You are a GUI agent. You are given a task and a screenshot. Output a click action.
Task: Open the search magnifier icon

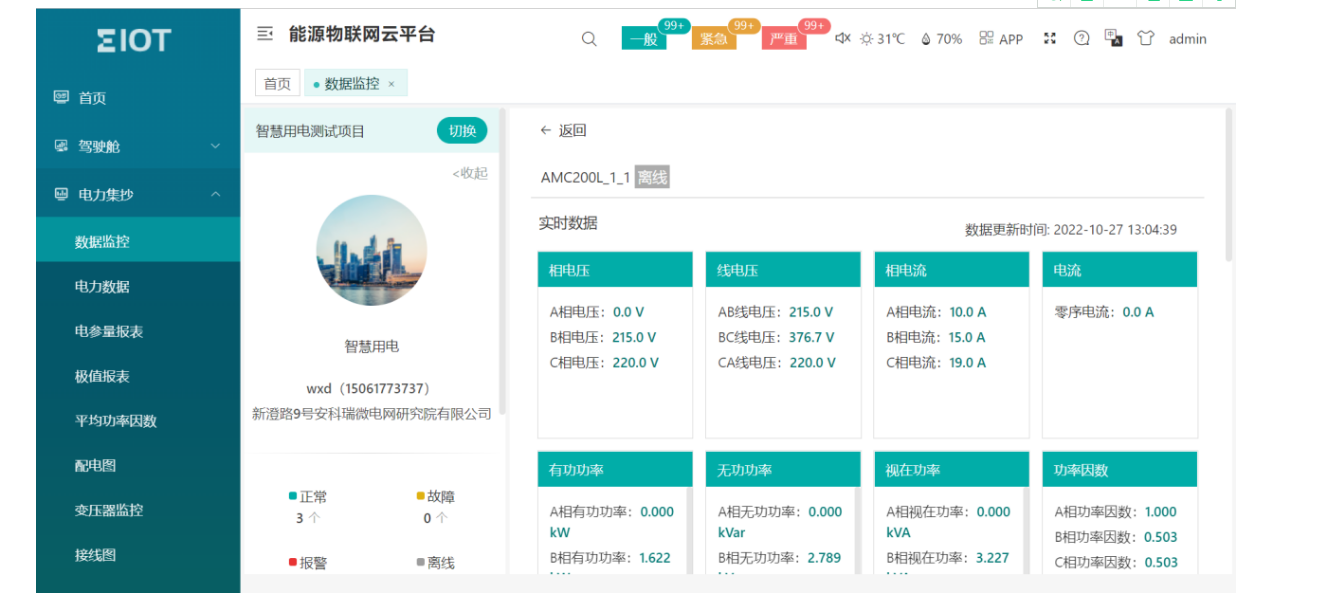coord(588,38)
